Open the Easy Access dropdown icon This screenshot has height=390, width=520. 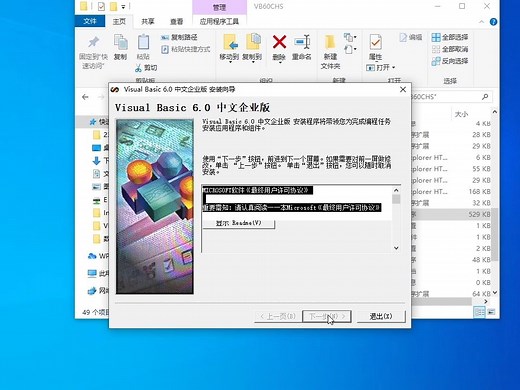point(350,49)
